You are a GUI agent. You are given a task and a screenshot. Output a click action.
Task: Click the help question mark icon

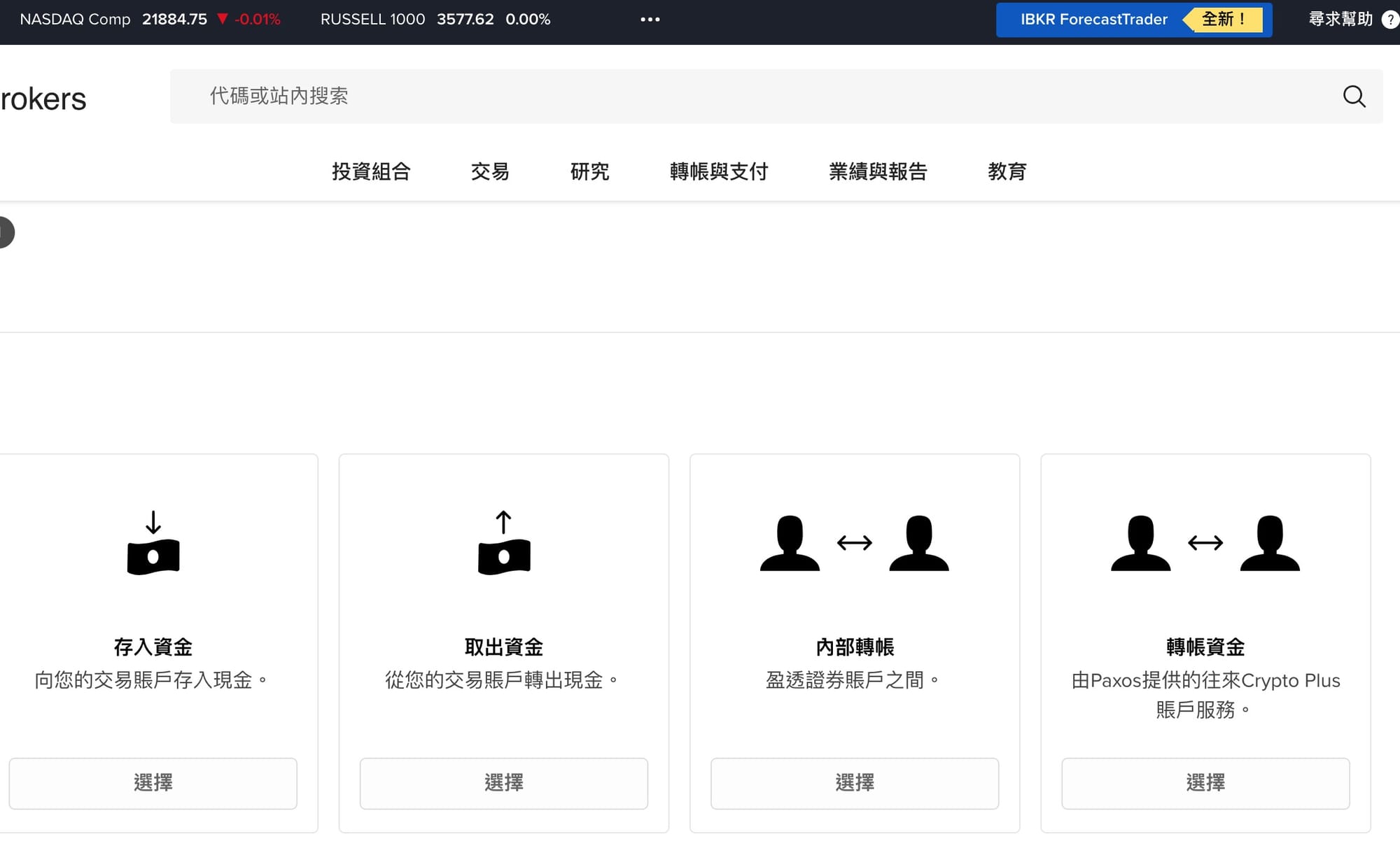coord(1390,20)
